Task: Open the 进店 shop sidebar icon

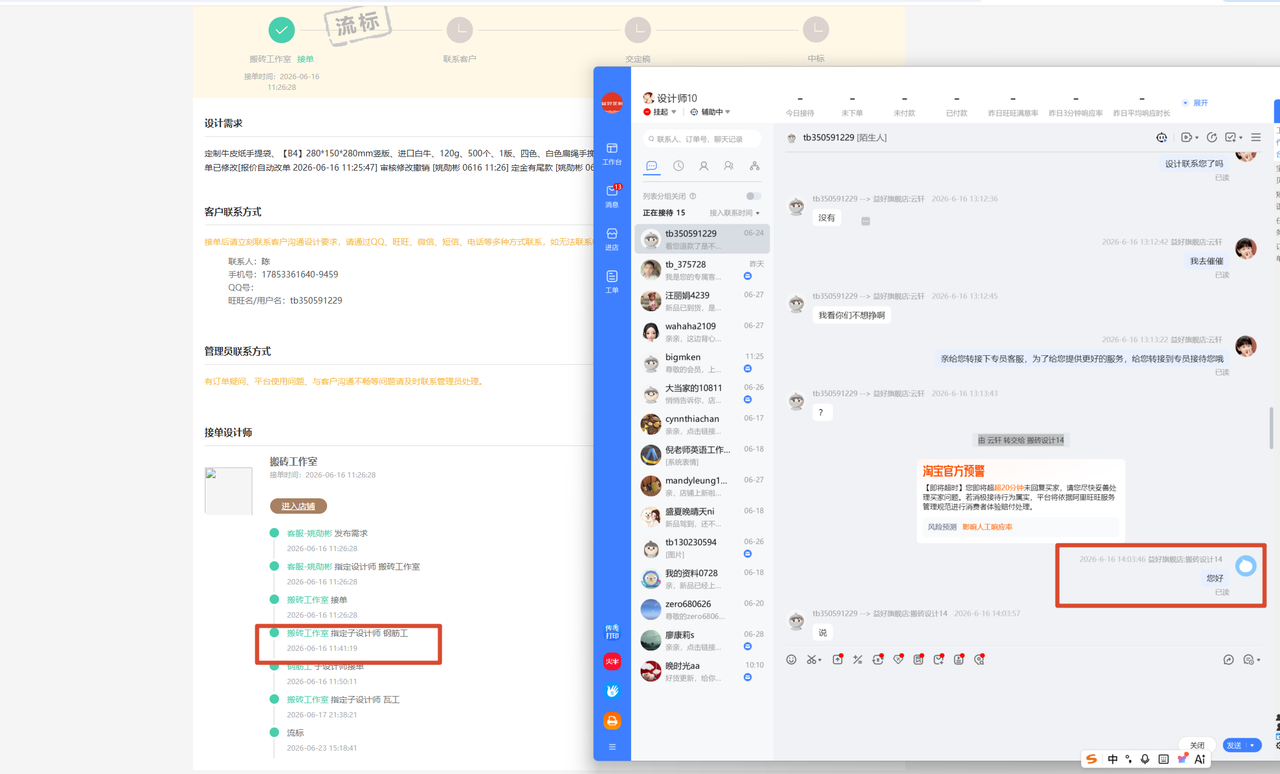Action: 612,238
